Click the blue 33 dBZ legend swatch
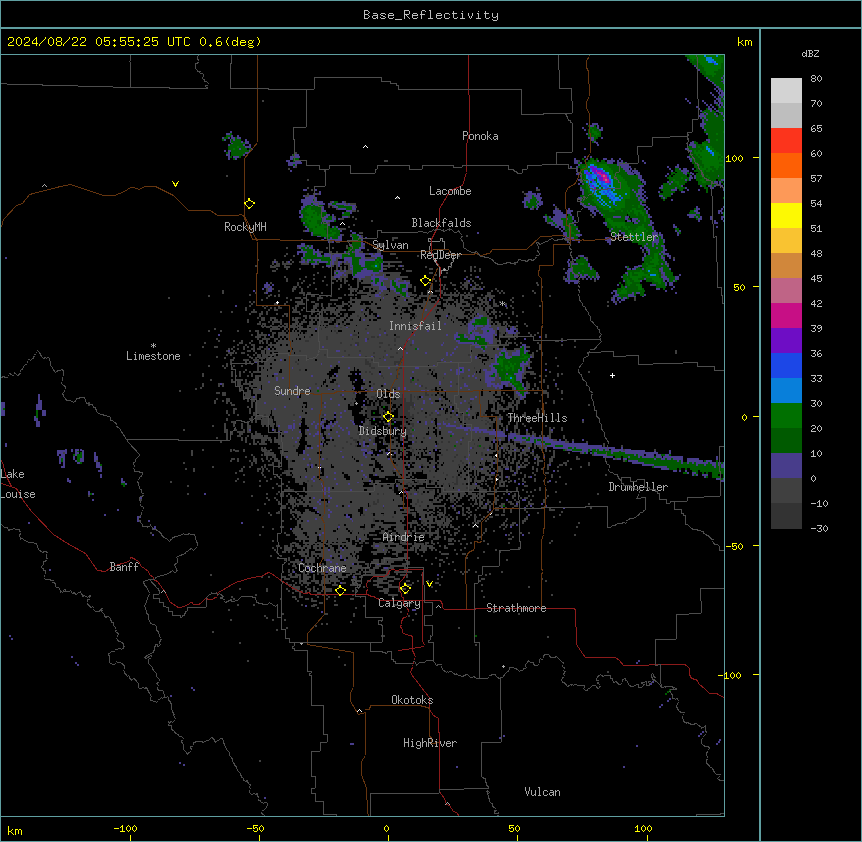The image size is (862, 842). point(786,365)
